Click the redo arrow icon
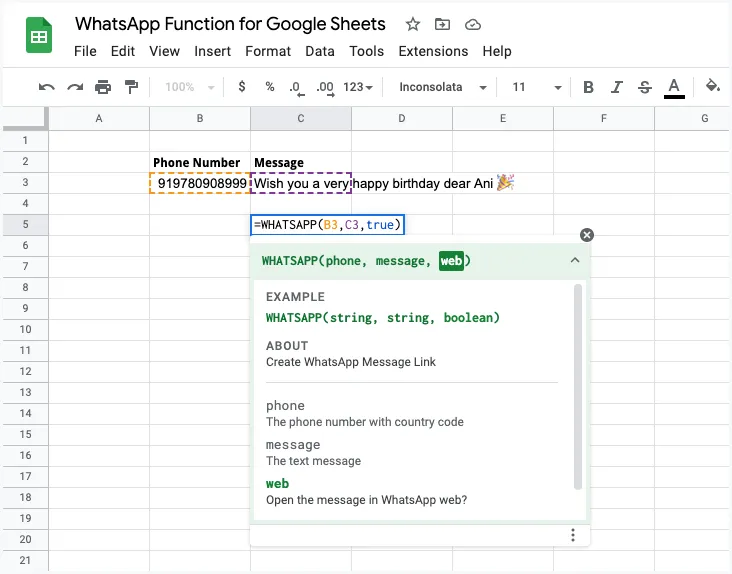This screenshot has width=732, height=574. click(75, 87)
